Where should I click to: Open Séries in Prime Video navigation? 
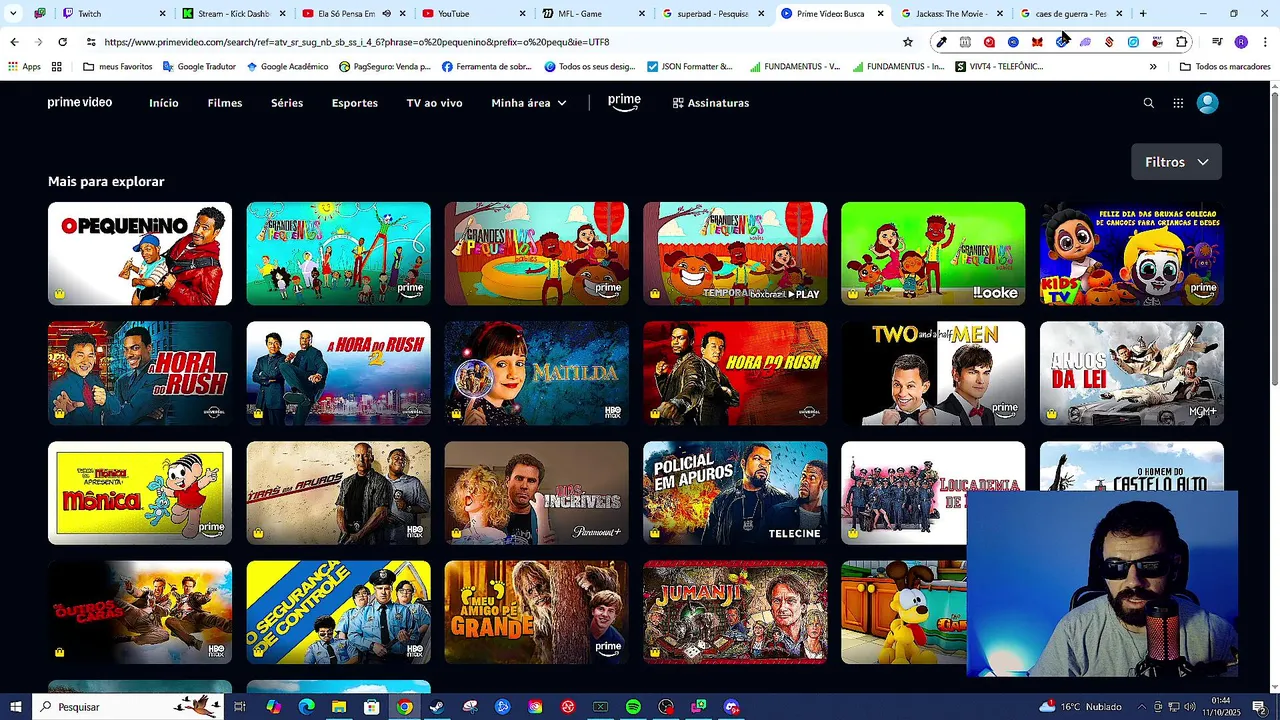(287, 103)
